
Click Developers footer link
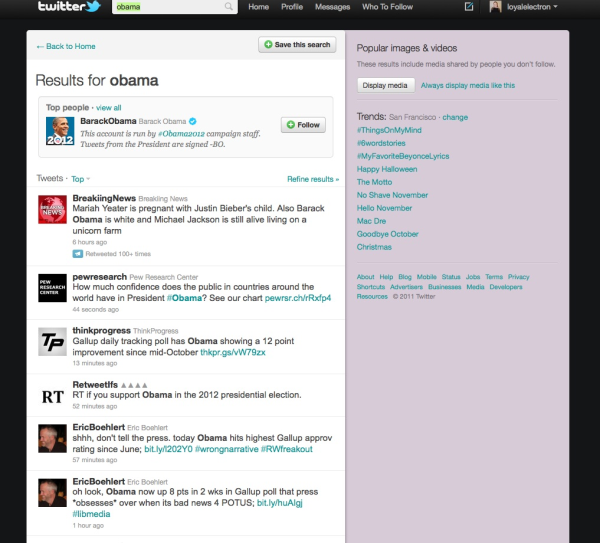pos(505,287)
